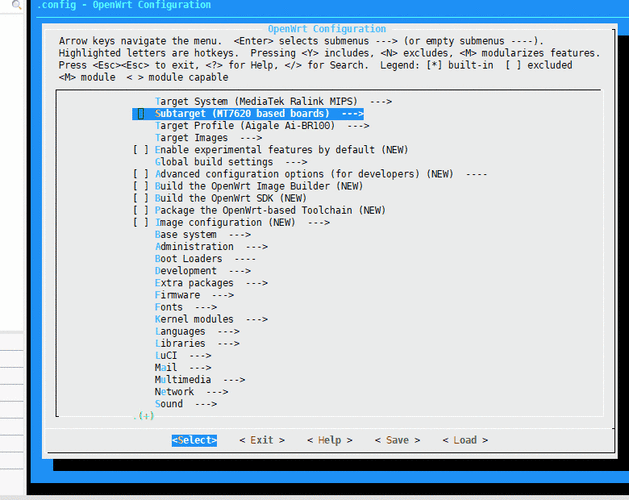Image resolution: width=629 pixels, height=500 pixels.
Task: Open Target Images submenu
Action: pyautogui.click(x=208, y=138)
